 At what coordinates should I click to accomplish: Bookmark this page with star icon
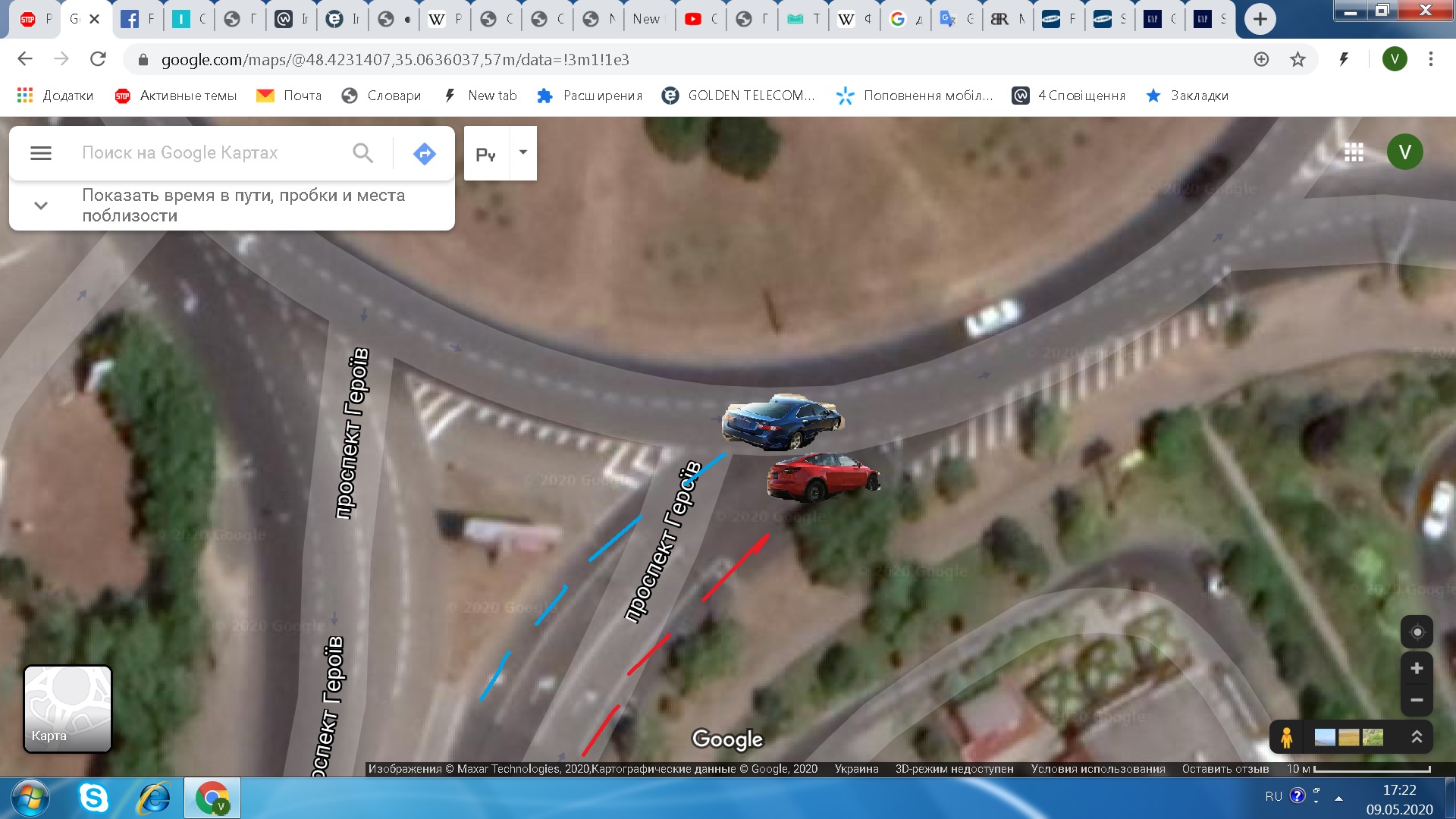[1298, 59]
